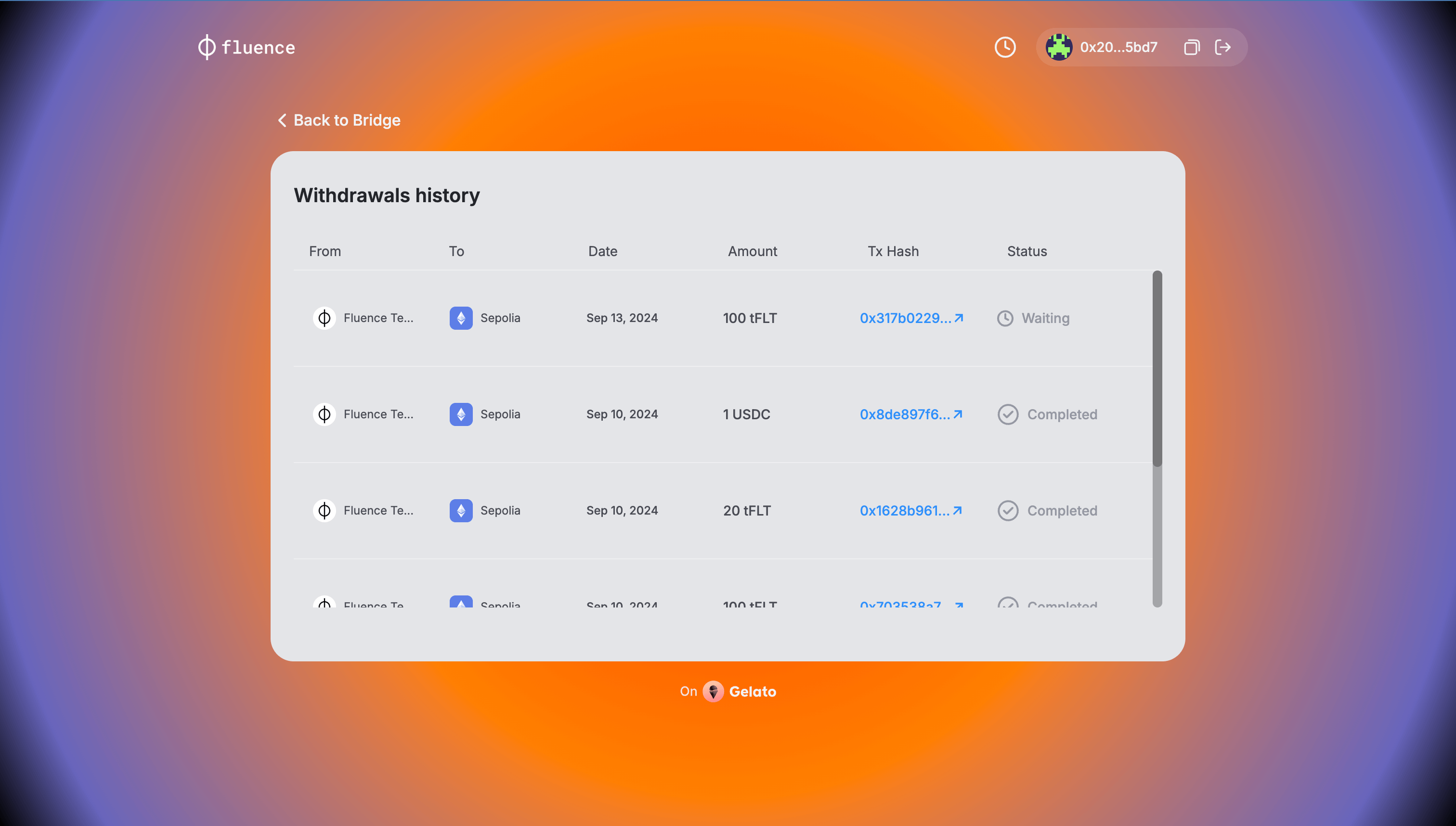Click Back to Bridge navigation link
Viewport: 1456px width, 826px height.
pos(339,119)
